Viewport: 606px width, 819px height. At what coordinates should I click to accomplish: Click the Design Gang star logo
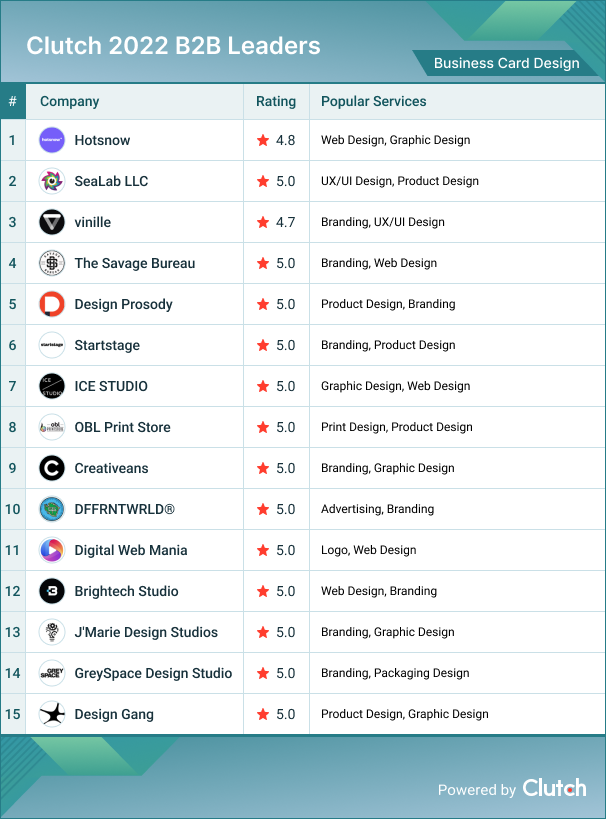52,714
